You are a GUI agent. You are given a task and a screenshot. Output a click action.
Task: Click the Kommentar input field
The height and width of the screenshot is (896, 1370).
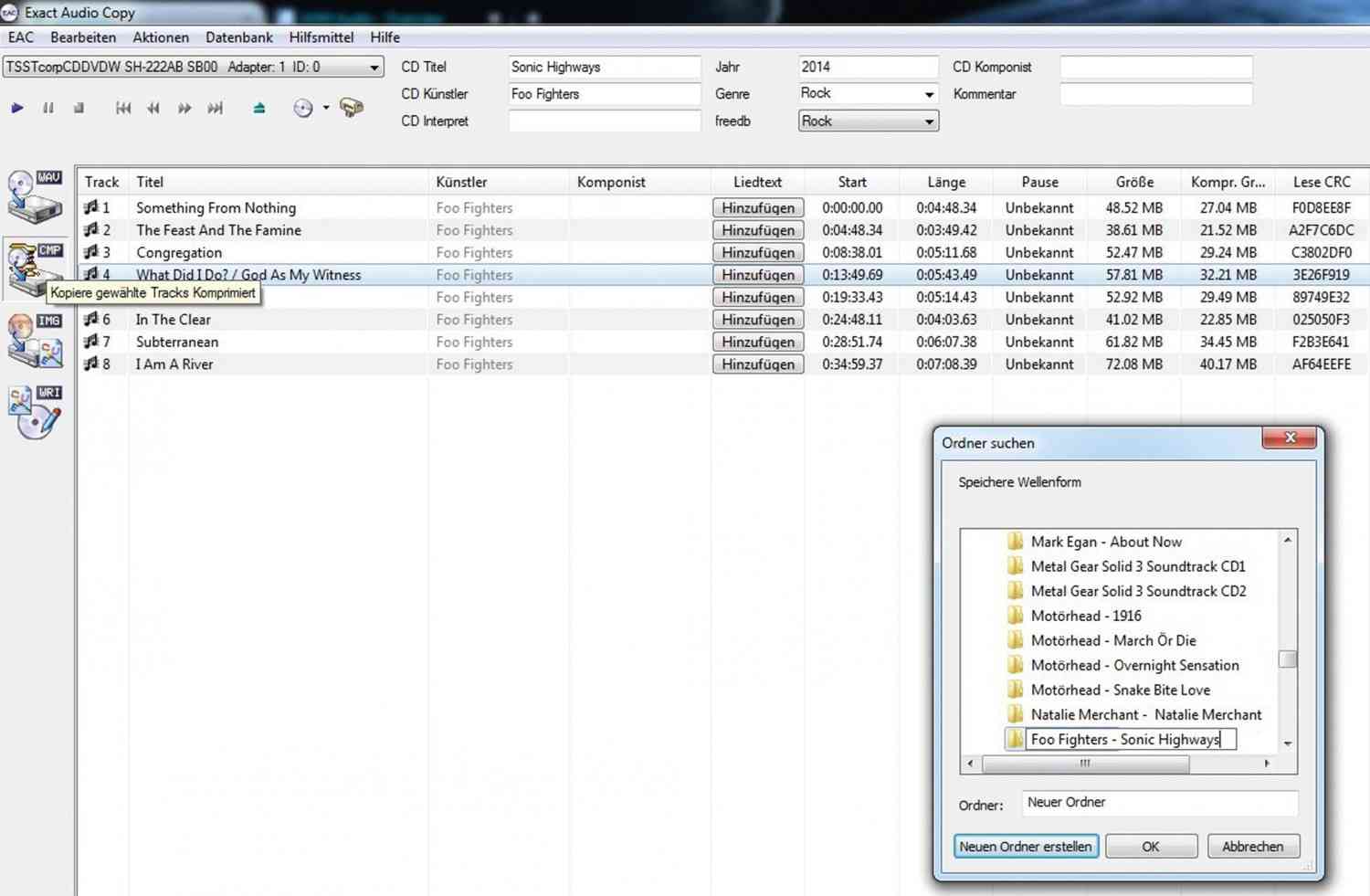pyautogui.click(x=1156, y=94)
